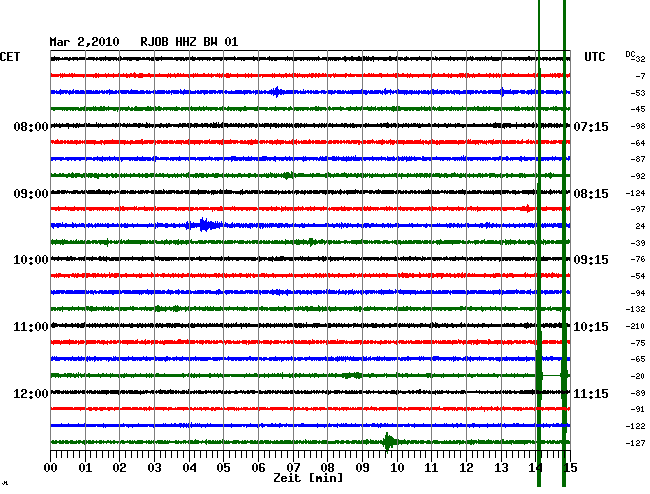The height and width of the screenshot is (494, 650).
Task: Select DC offset value '-127'
Action: [635, 443]
